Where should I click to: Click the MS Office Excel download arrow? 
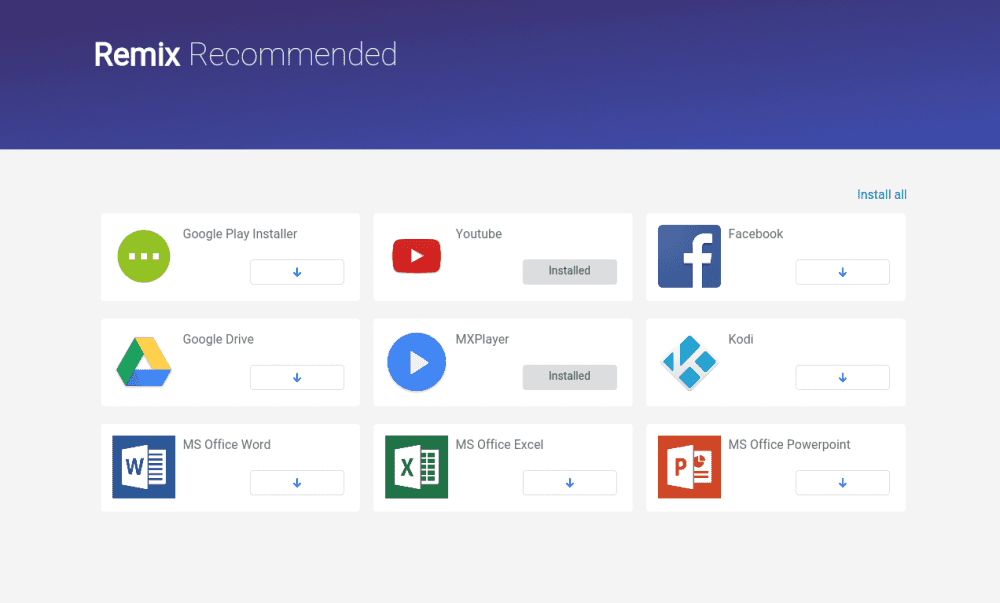point(570,482)
